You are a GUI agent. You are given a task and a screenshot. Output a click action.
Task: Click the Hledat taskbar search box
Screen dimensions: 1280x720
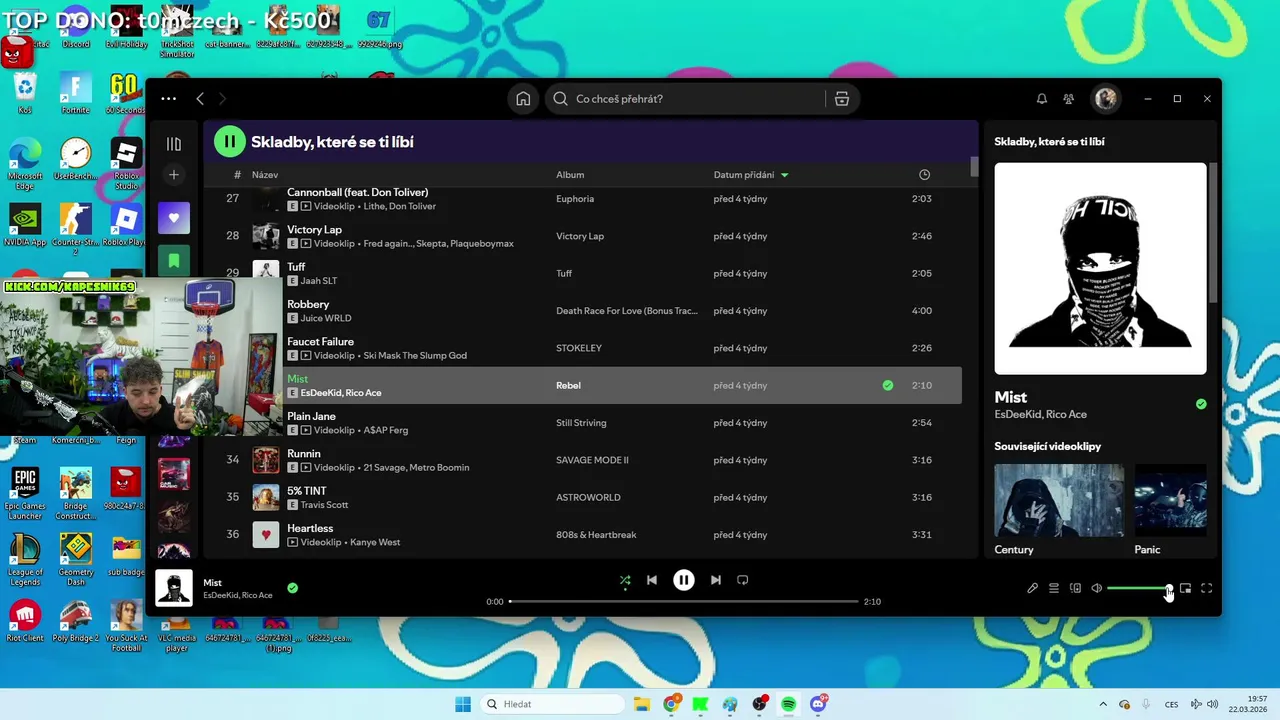click(x=554, y=704)
